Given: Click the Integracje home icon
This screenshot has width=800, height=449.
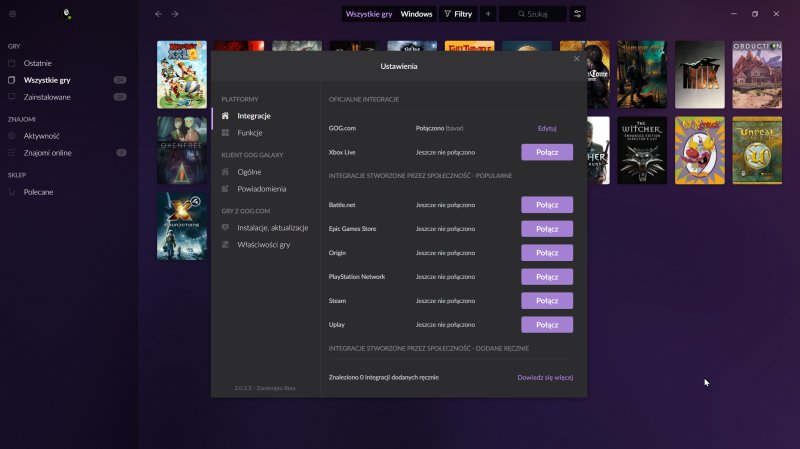Looking at the screenshot, I should 225,116.
